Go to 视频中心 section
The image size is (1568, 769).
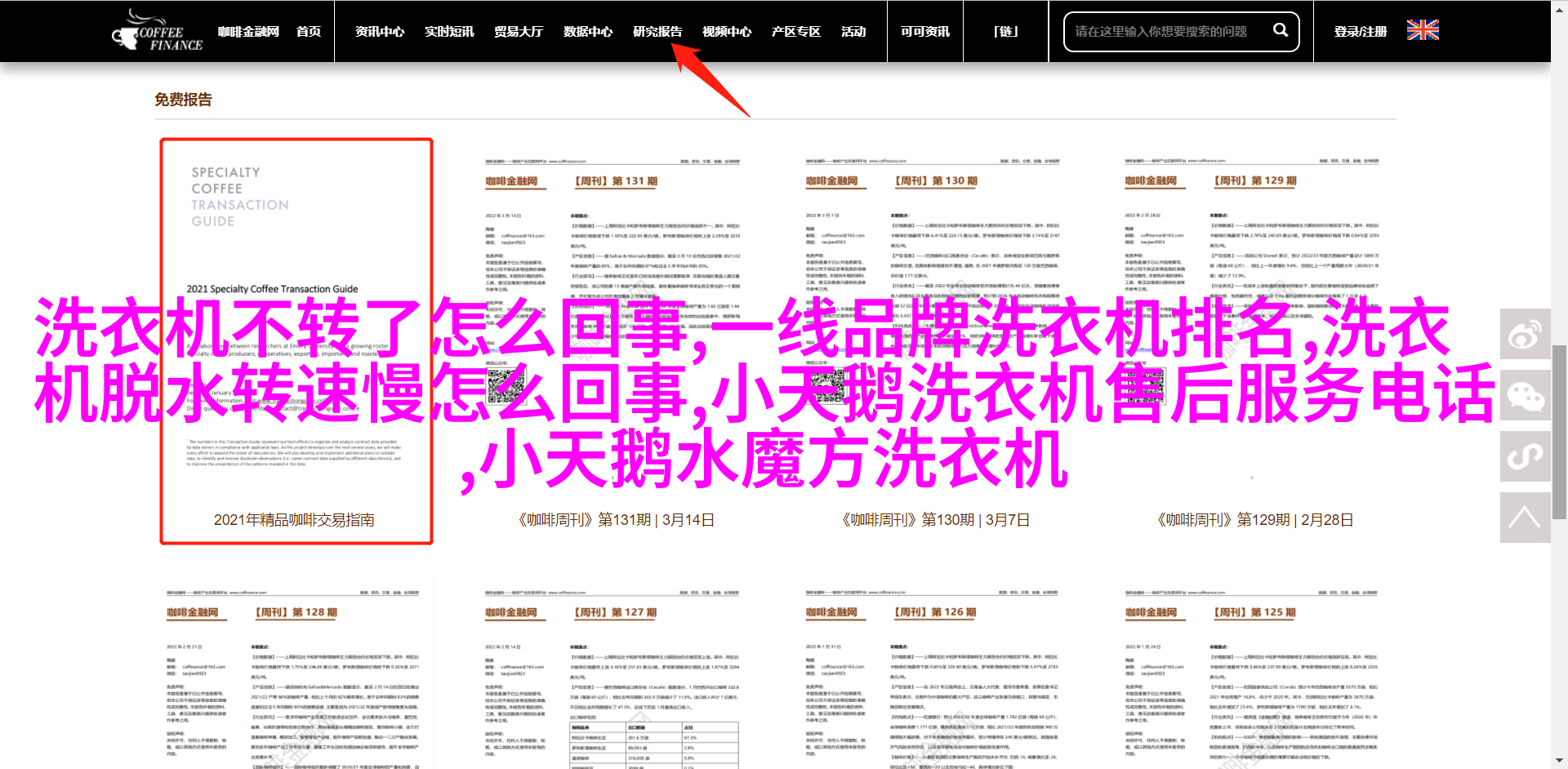(727, 32)
